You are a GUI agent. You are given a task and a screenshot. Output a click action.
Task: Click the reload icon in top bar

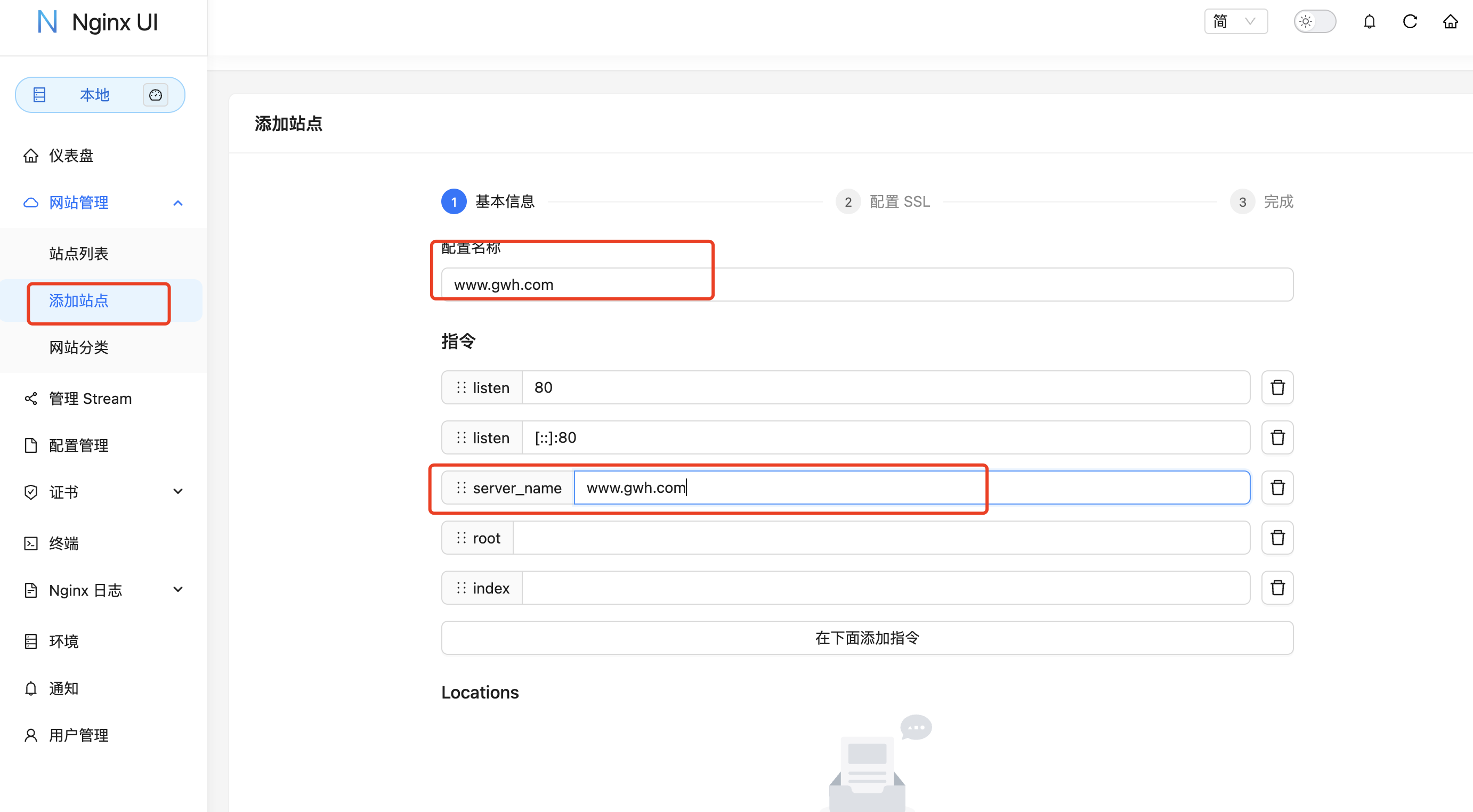(x=1410, y=22)
